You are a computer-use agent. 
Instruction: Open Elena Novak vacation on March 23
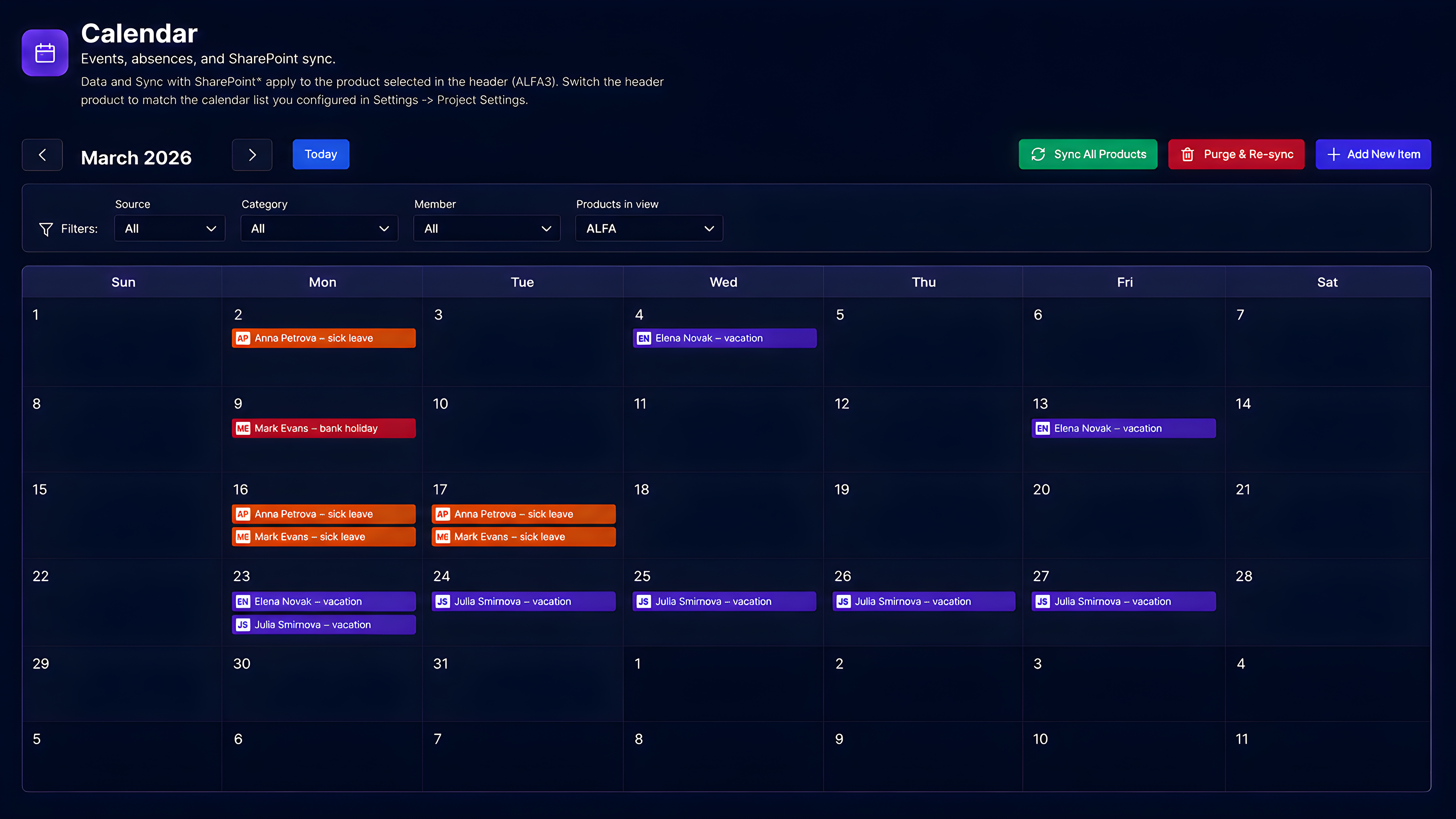[324, 602]
